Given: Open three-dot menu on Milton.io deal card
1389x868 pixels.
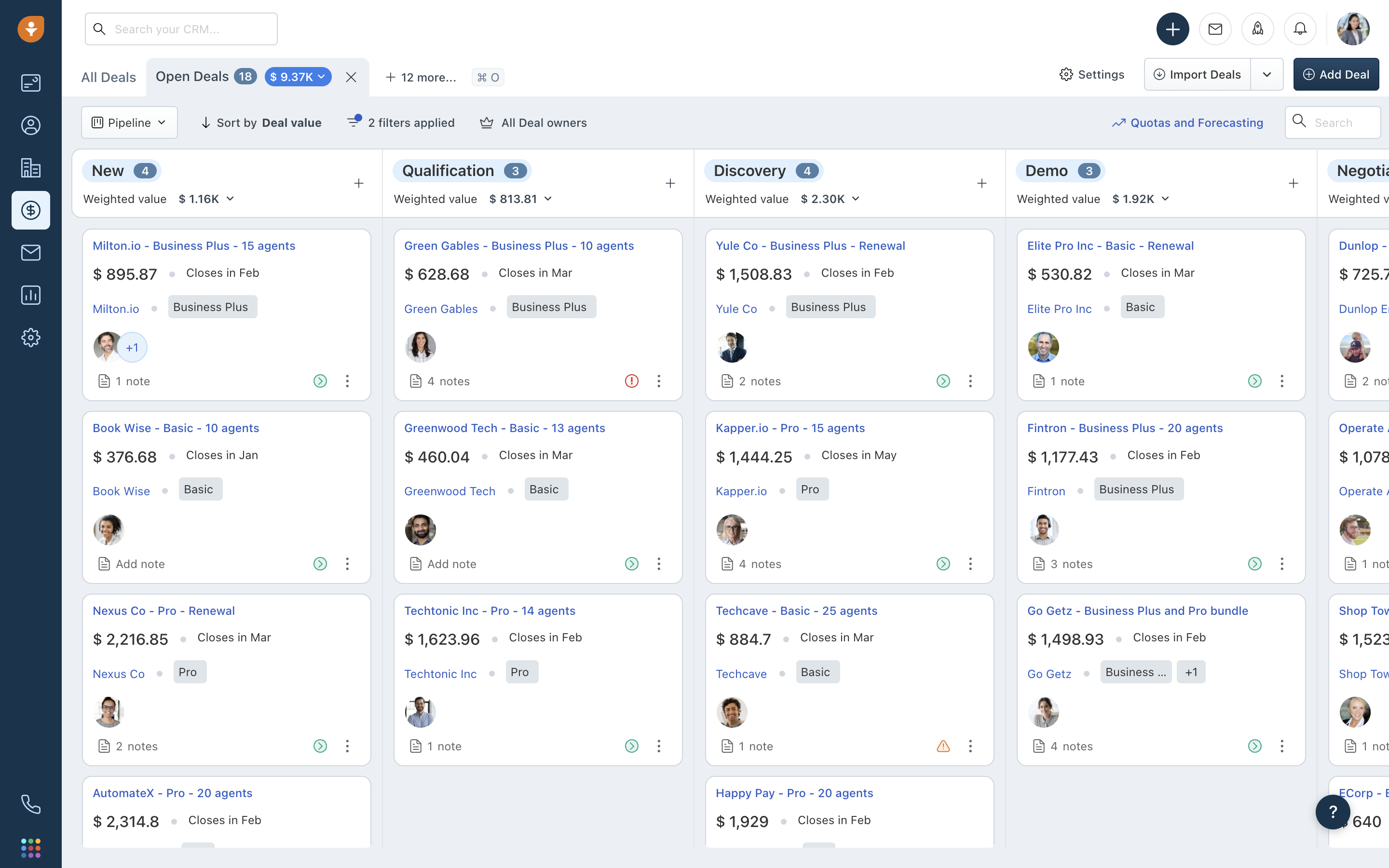Looking at the screenshot, I should (347, 380).
